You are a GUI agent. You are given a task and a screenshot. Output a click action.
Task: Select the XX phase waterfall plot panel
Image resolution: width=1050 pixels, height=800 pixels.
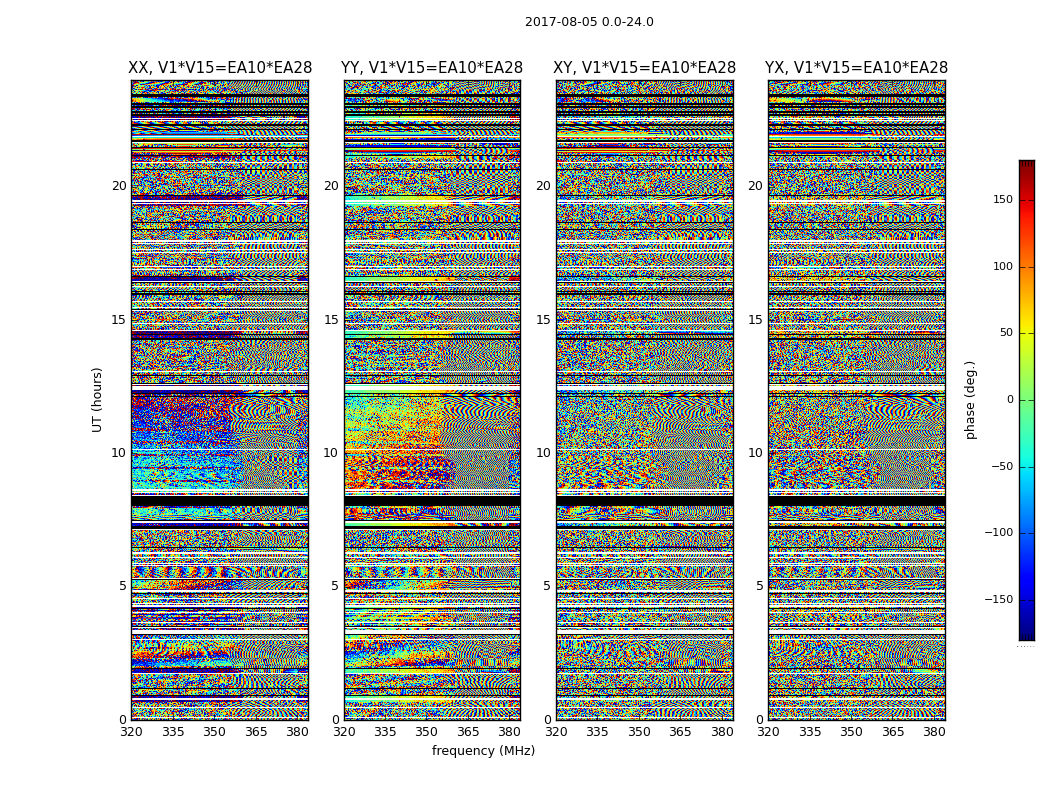click(x=220, y=400)
